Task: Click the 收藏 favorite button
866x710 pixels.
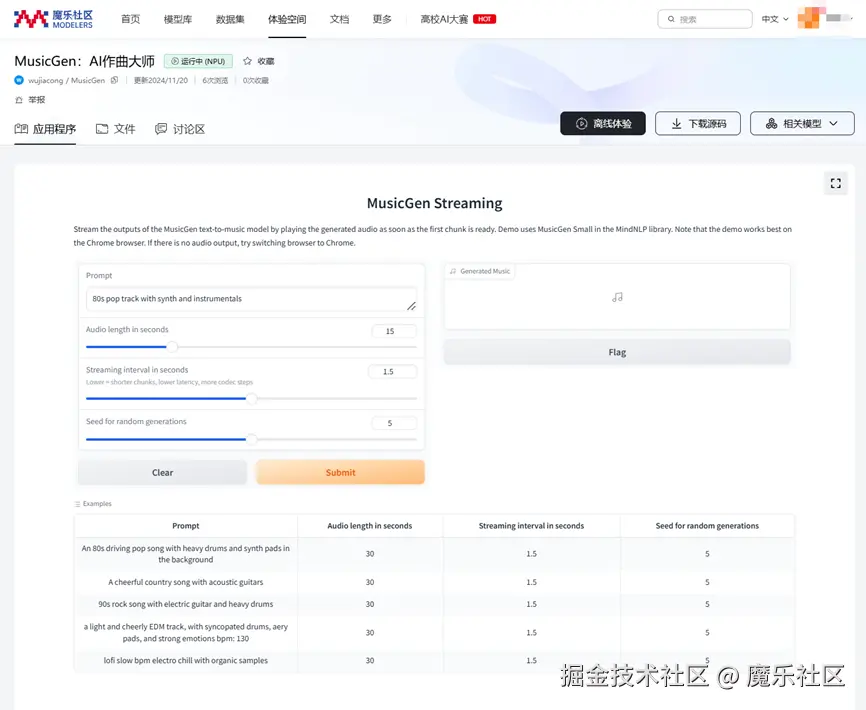Action: tap(258, 61)
